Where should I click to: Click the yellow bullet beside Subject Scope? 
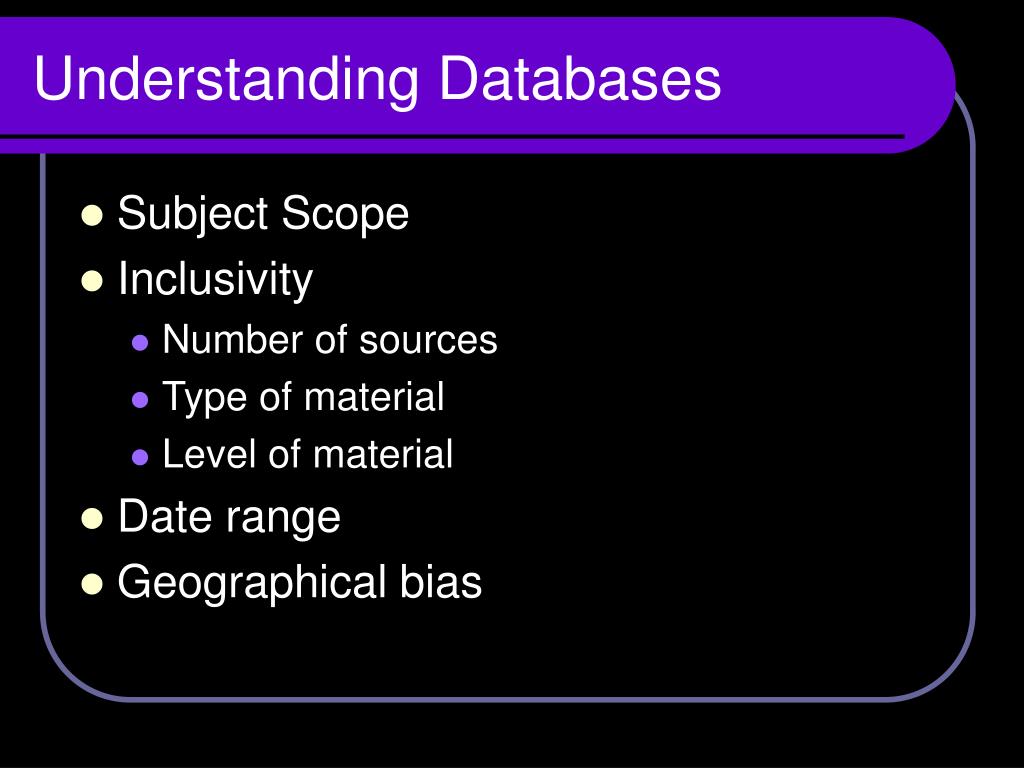click(92, 215)
